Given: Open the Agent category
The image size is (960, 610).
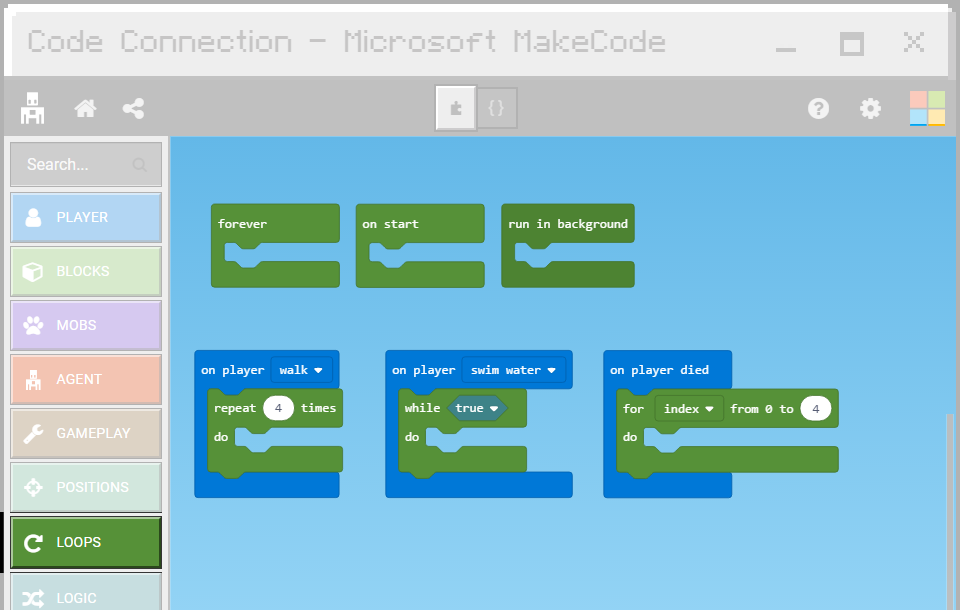Looking at the screenshot, I should 86,379.
